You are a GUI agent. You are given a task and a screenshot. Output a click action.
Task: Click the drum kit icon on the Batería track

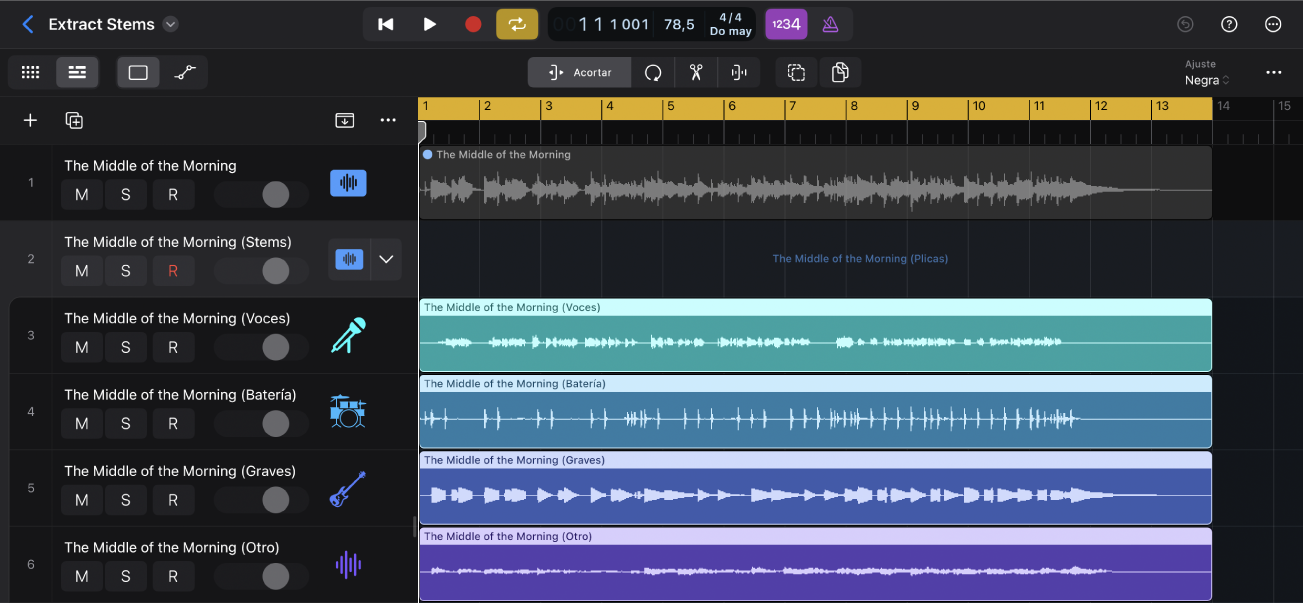point(347,411)
